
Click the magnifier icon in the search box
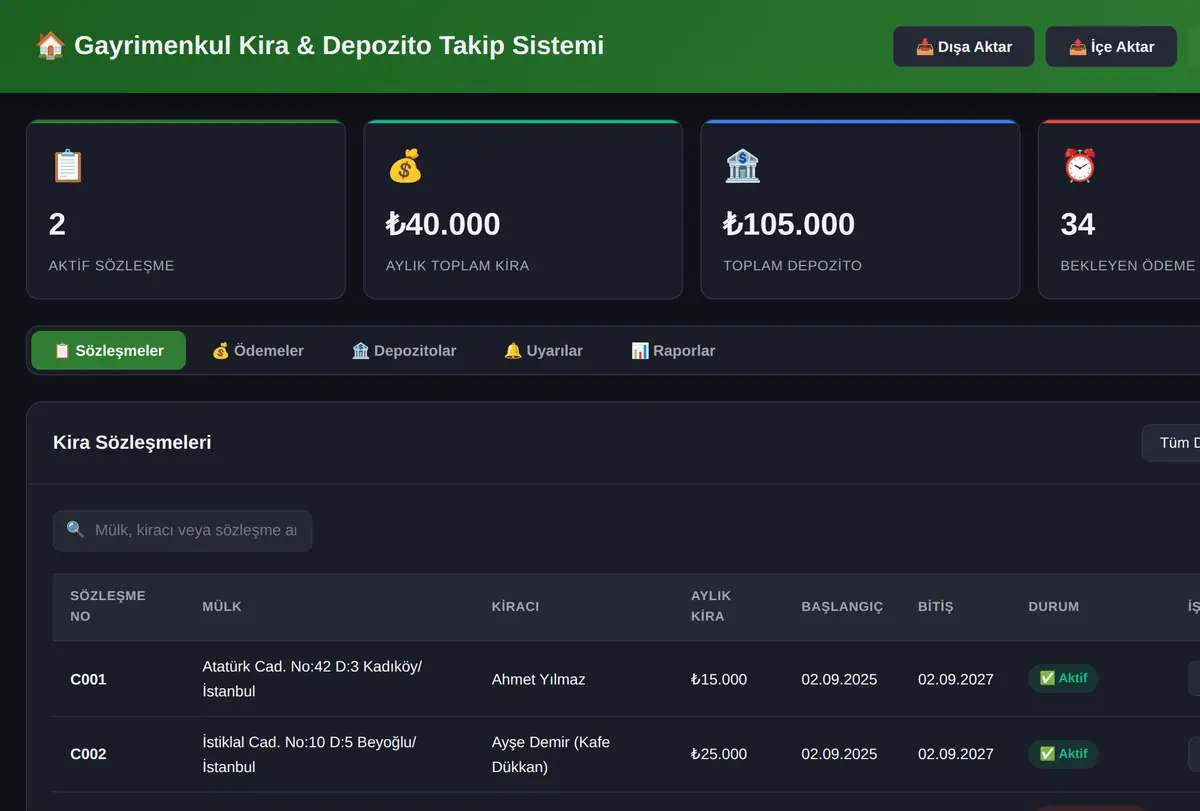pos(75,530)
